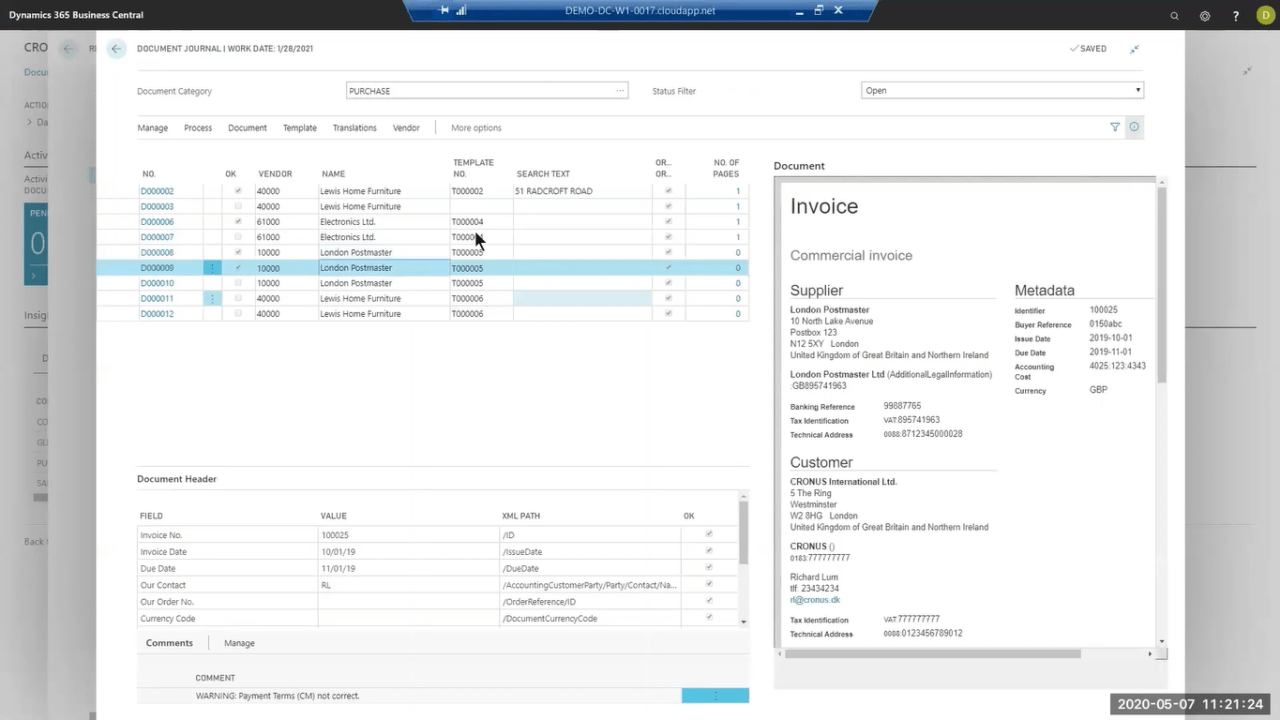Open help via the question mark icon
The height and width of the screenshot is (720, 1280).
1235,16
